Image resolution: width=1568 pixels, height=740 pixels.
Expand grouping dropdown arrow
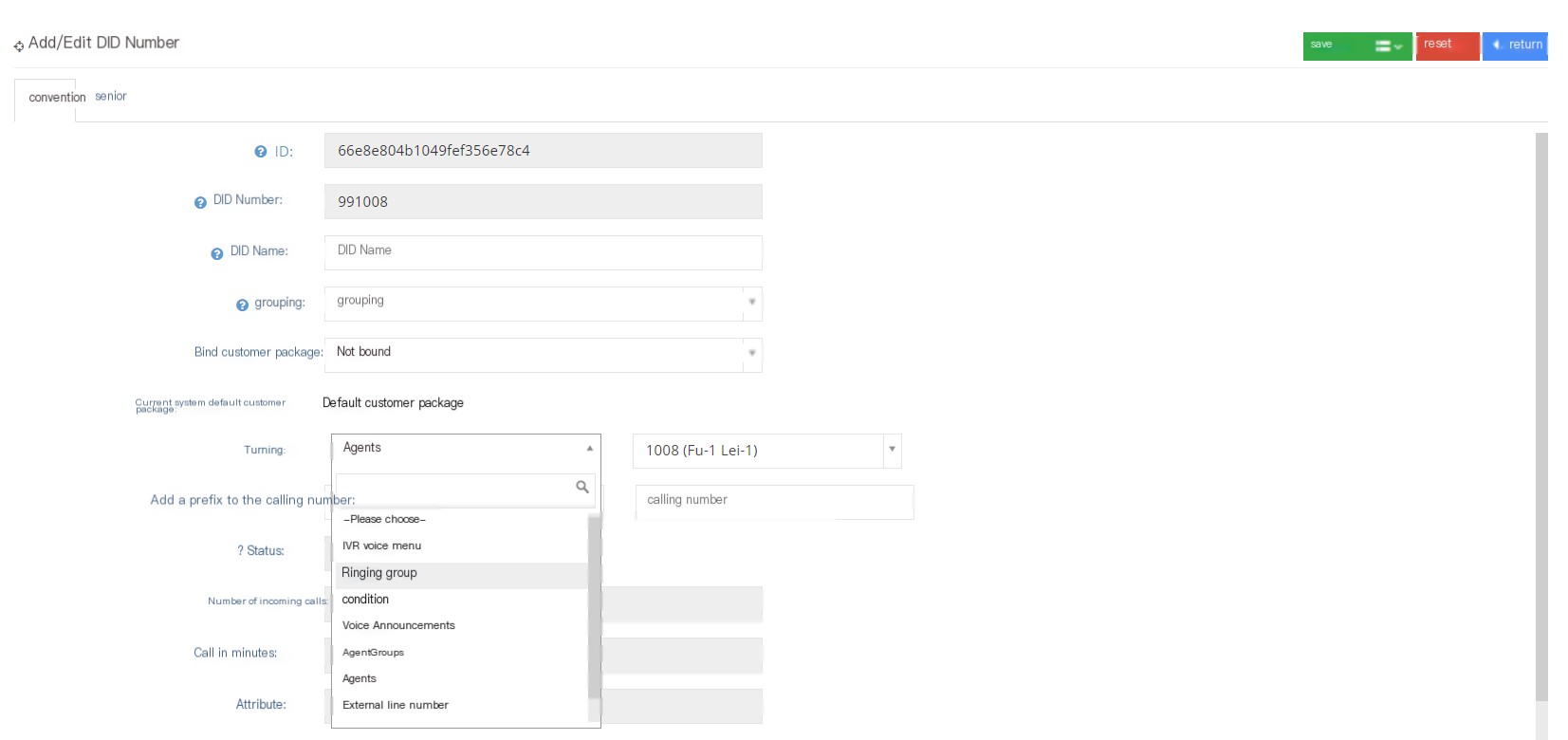point(751,302)
